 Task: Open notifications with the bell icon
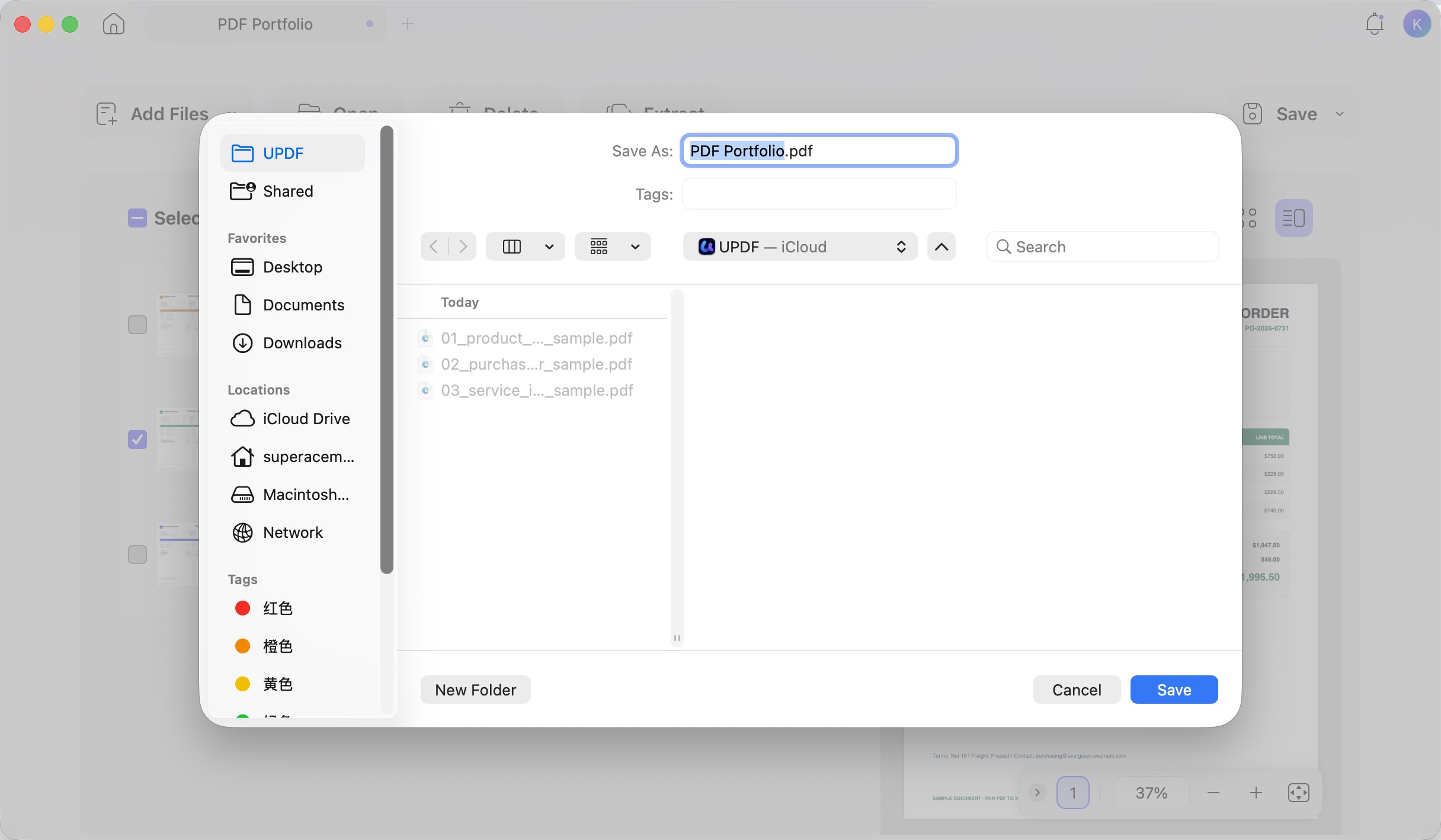click(x=1374, y=24)
